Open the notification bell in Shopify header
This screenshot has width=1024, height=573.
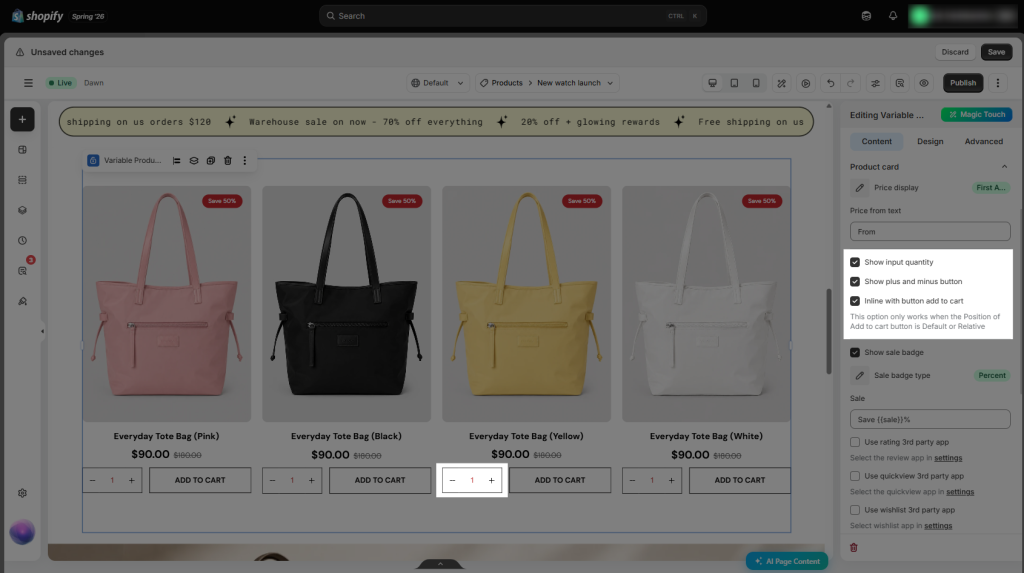coord(893,16)
